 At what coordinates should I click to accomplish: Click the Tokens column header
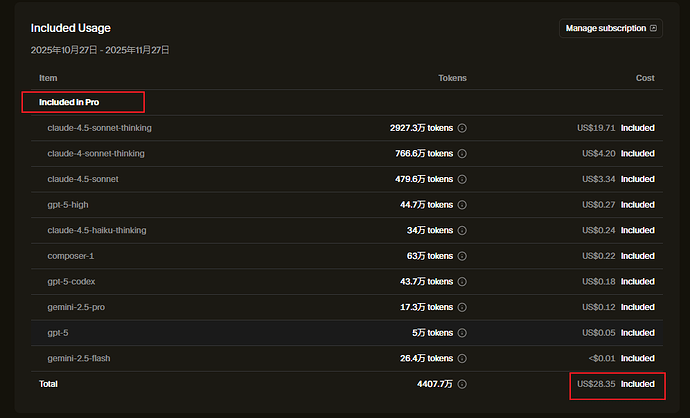(x=452, y=78)
